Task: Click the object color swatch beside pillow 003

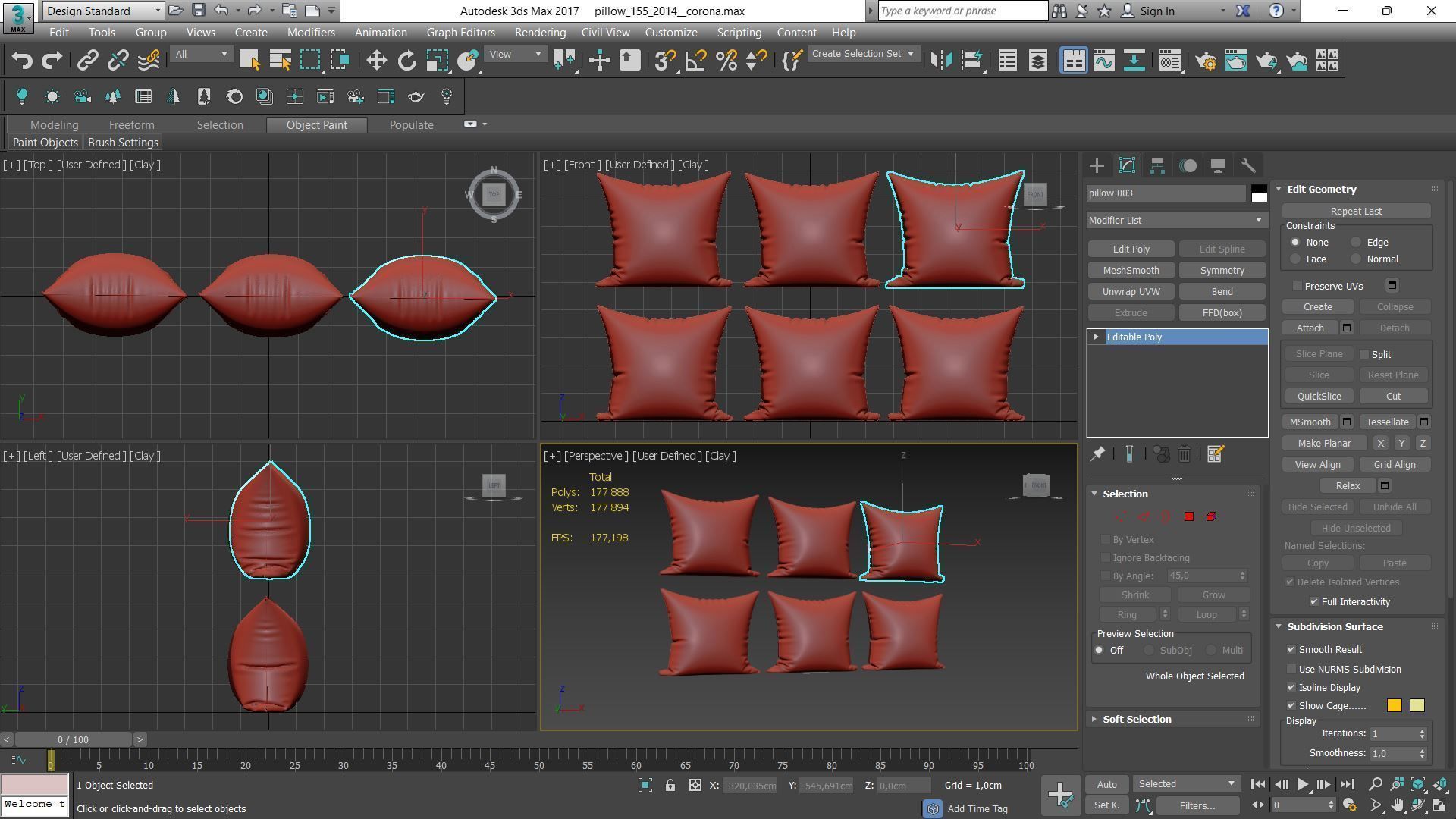Action: [x=1259, y=193]
